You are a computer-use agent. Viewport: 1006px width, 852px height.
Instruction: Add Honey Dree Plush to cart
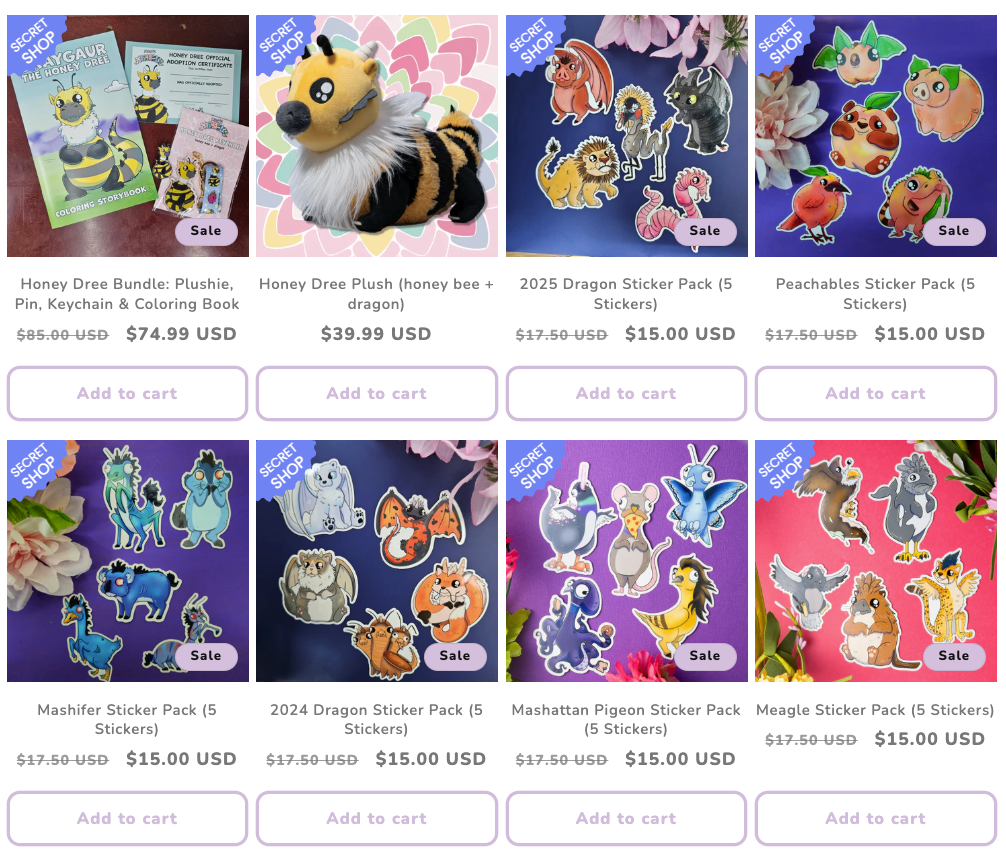[x=377, y=393]
